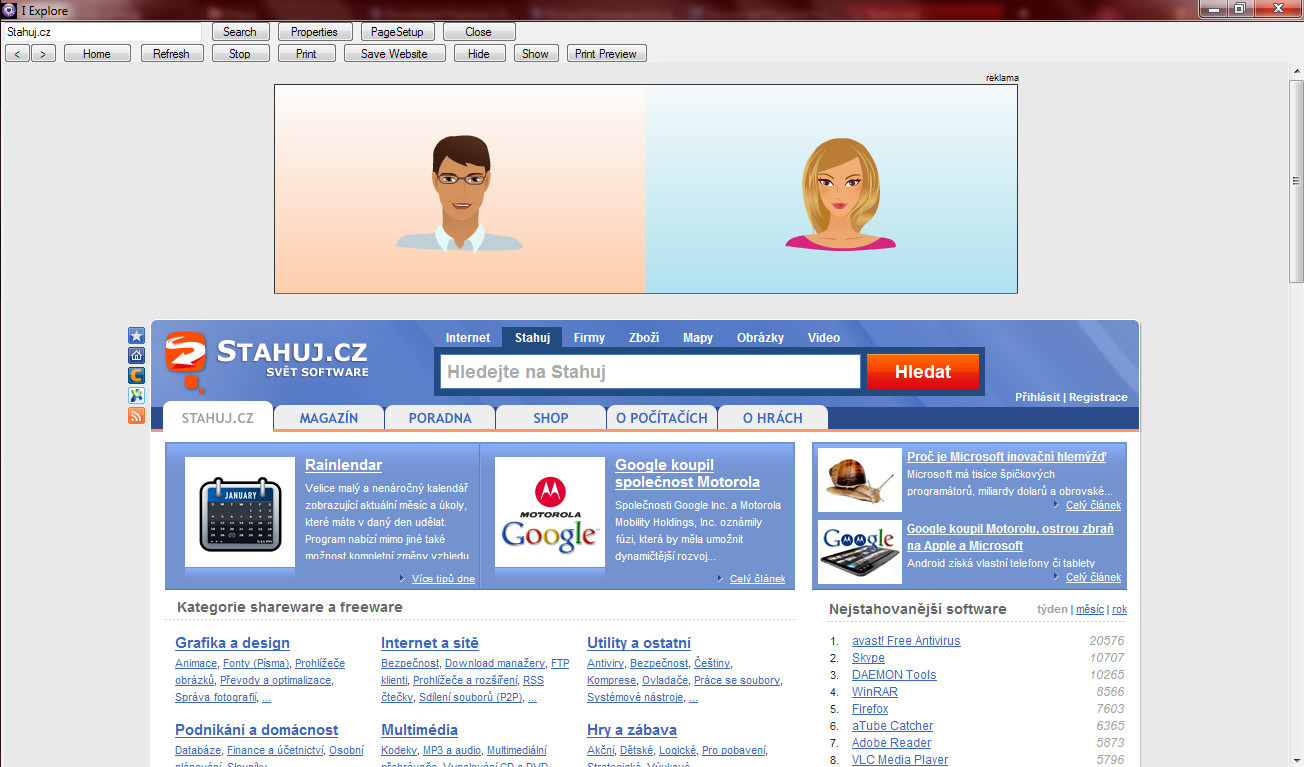
Task: Click the Hide button
Action: [x=479, y=54]
